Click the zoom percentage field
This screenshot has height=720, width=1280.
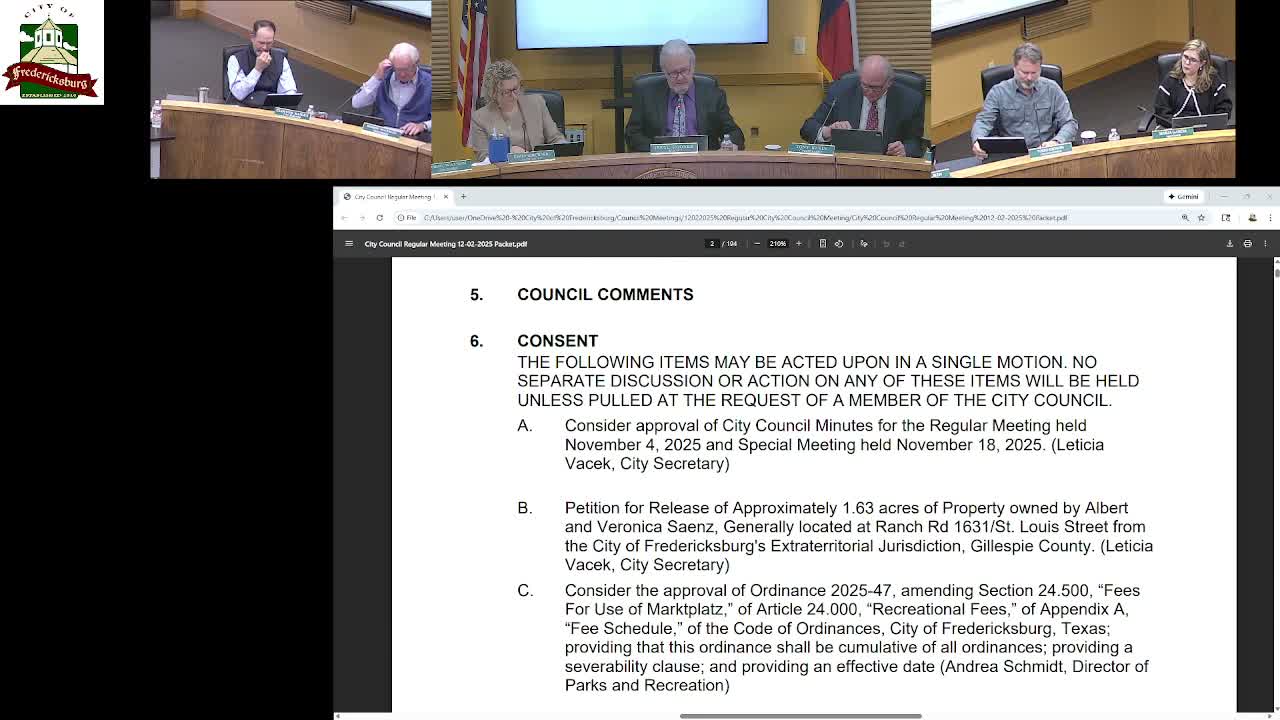click(x=777, y=243)
